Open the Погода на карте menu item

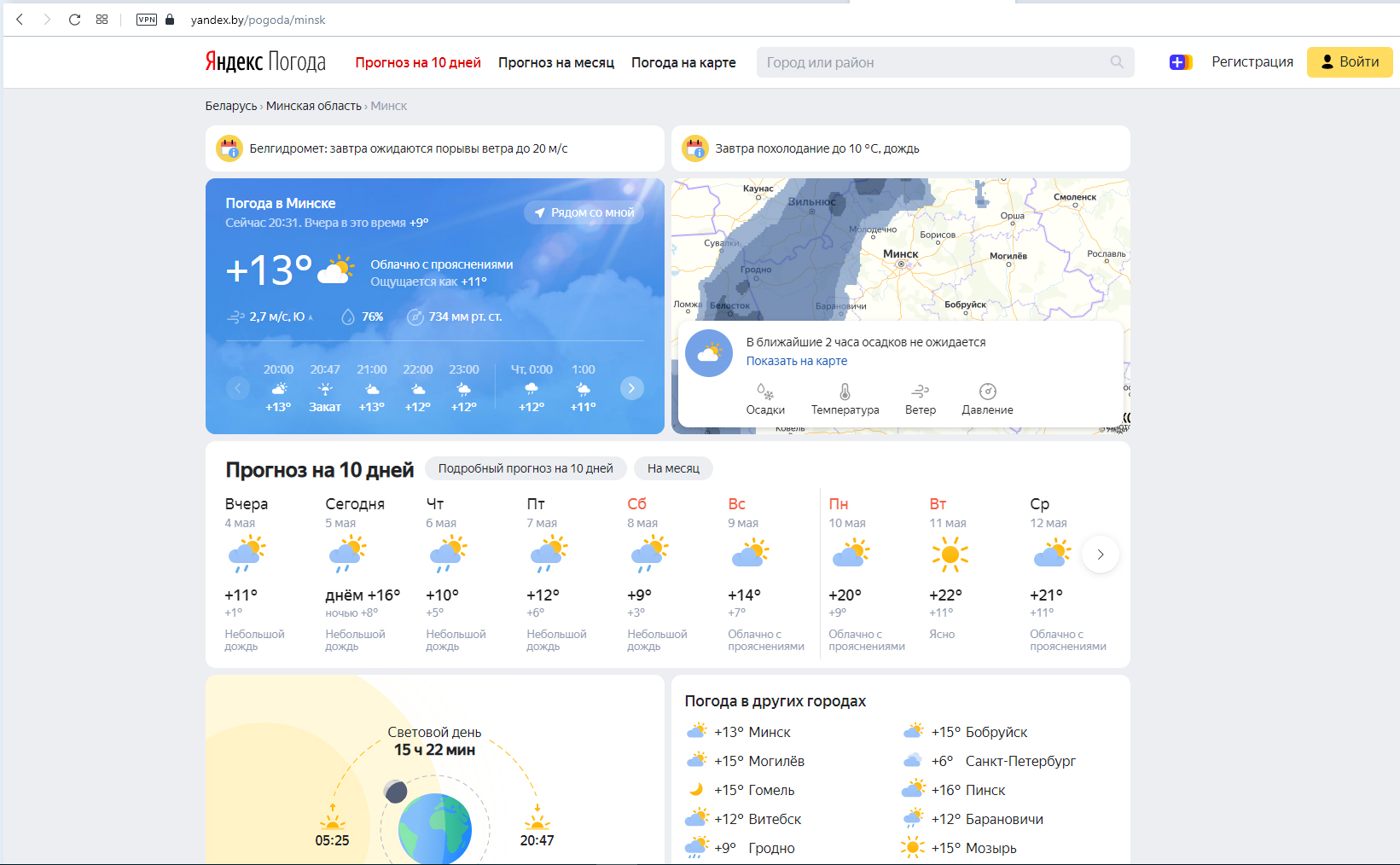(683, 62)
